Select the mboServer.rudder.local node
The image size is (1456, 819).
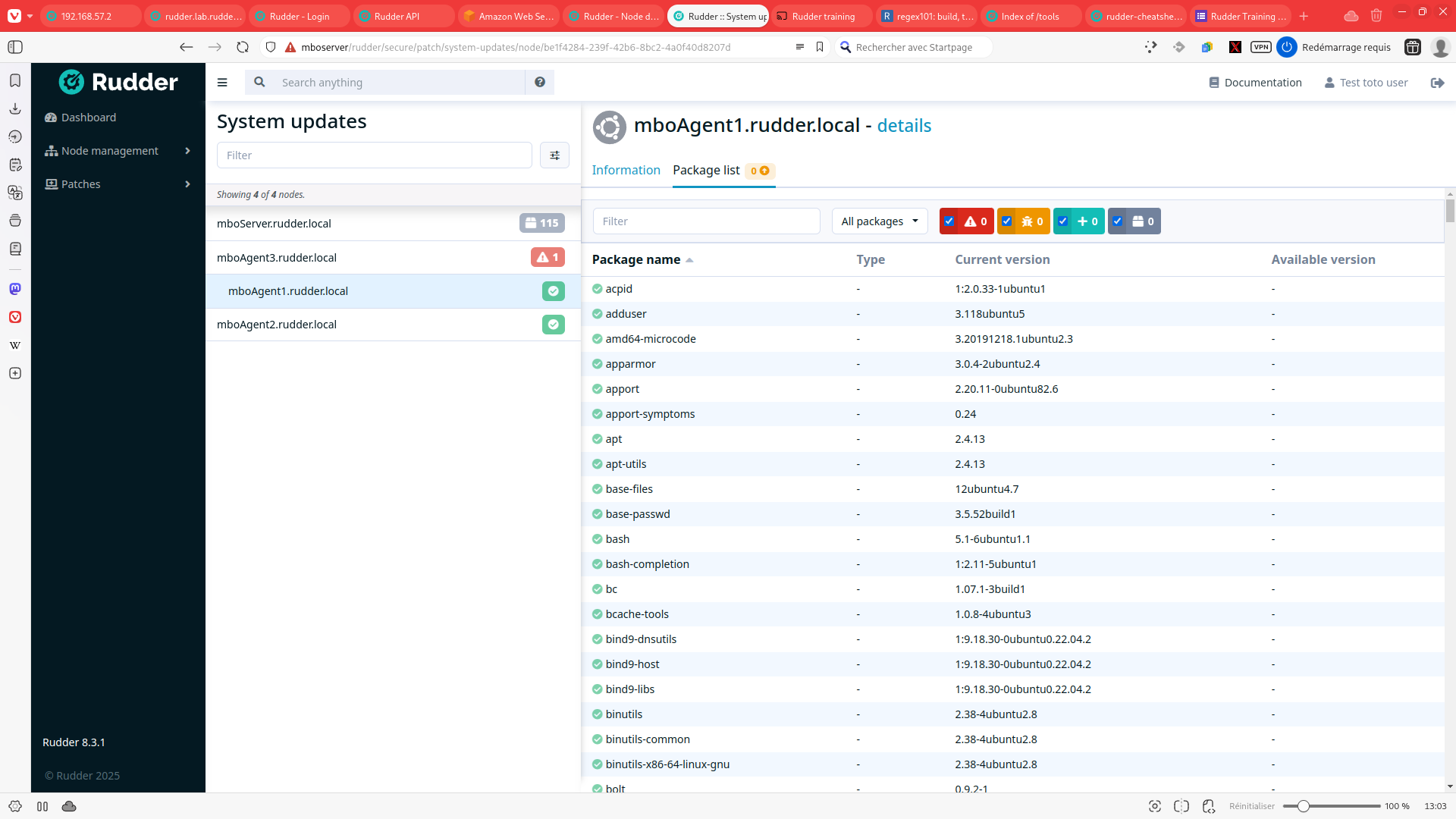(x=393, y=224)
